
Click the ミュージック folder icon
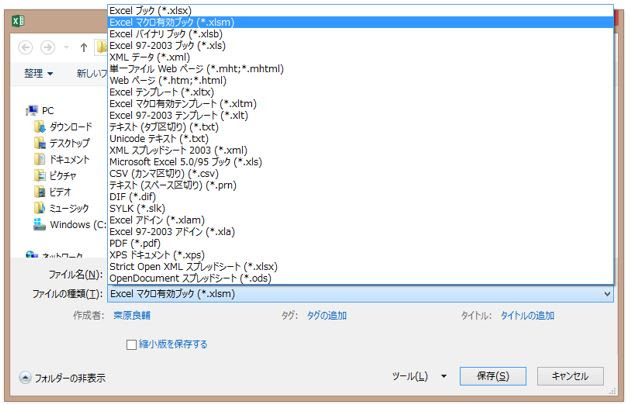point(40,208)
